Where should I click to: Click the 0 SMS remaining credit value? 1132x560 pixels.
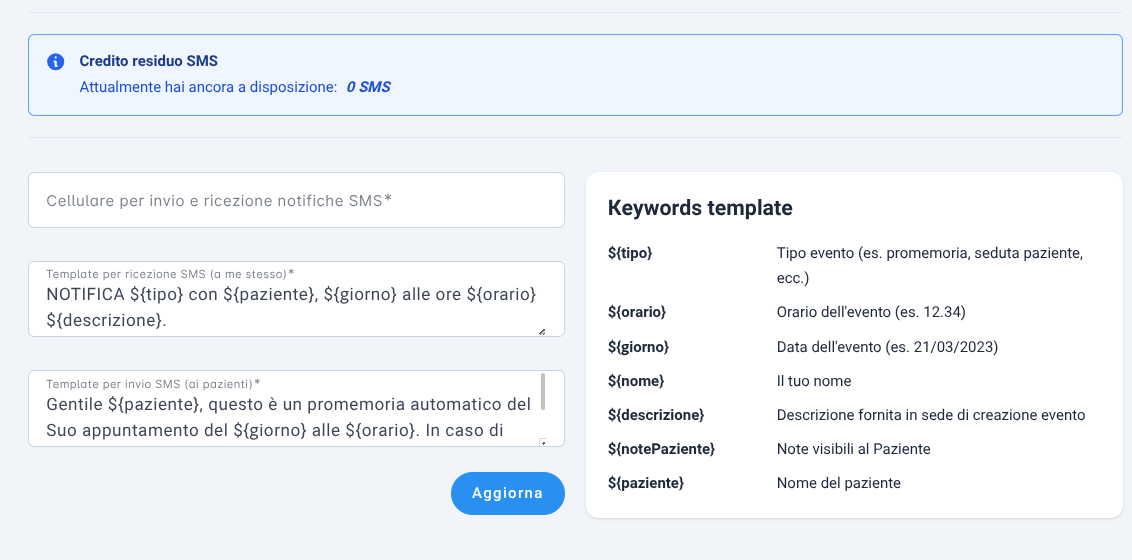pos(368,87)
